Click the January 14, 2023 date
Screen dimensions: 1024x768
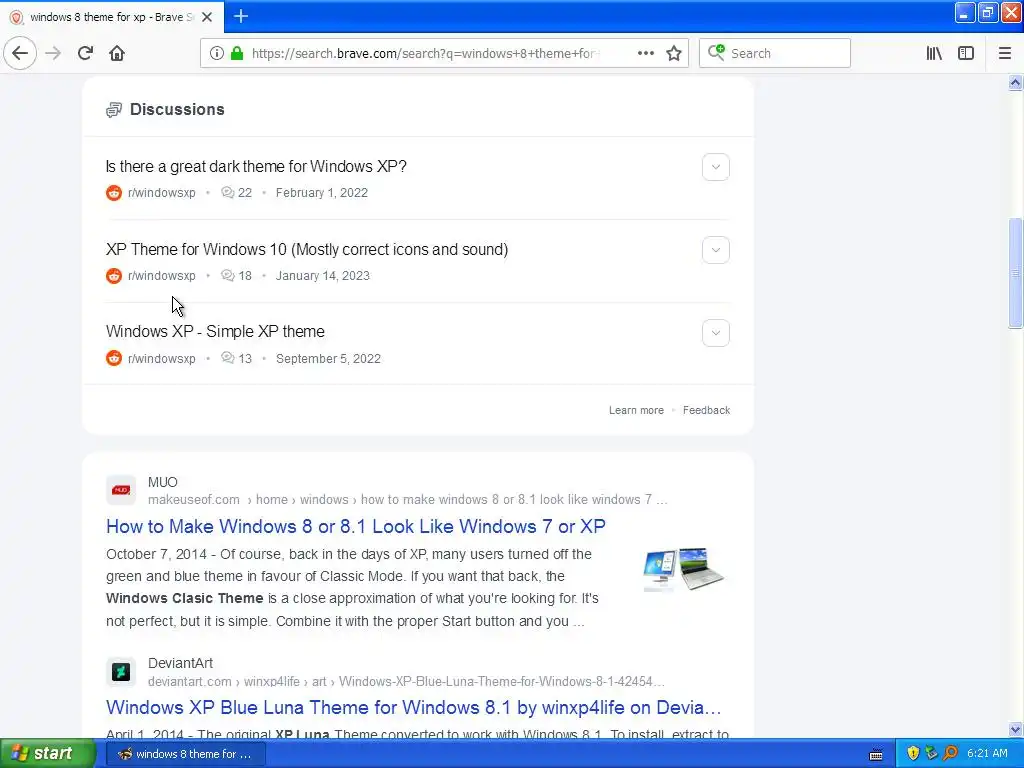[x=323, y=276]
